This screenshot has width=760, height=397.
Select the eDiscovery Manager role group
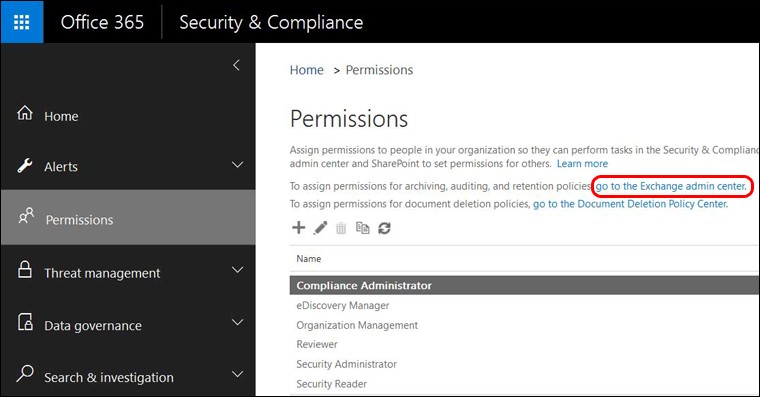(x=343, y=305)
